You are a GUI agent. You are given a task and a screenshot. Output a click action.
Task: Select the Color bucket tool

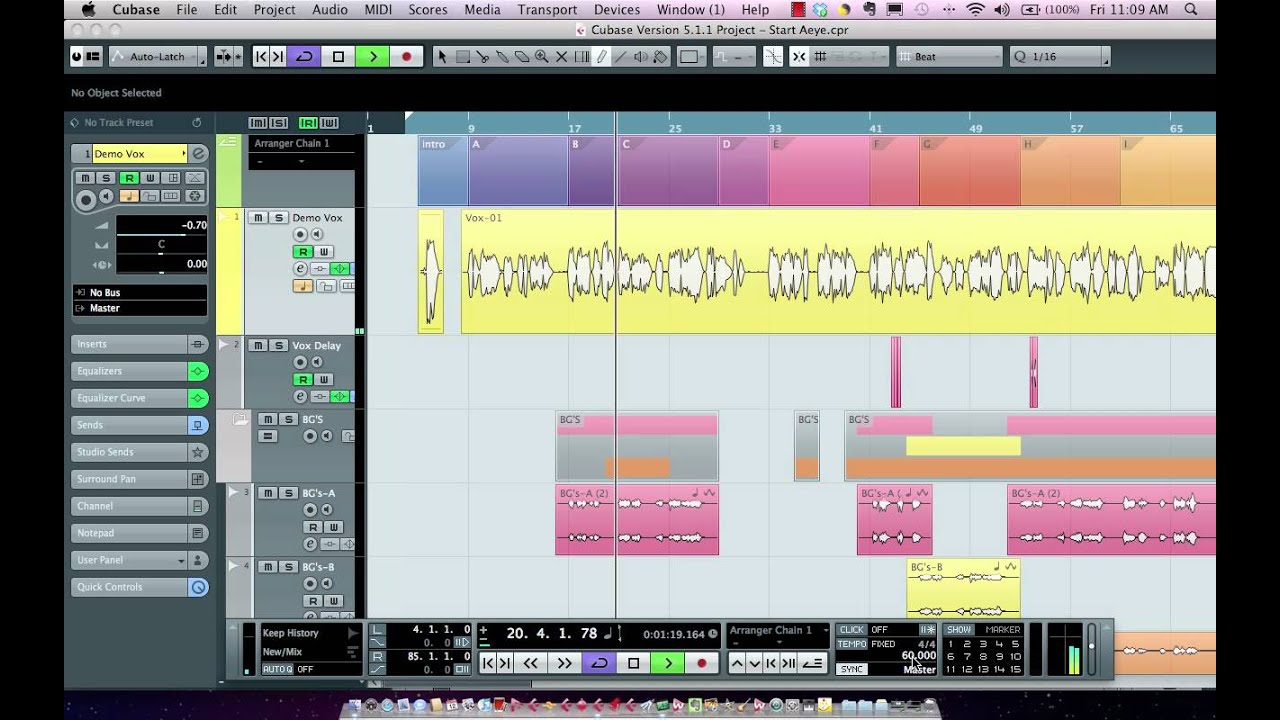(x=660, y=57)
